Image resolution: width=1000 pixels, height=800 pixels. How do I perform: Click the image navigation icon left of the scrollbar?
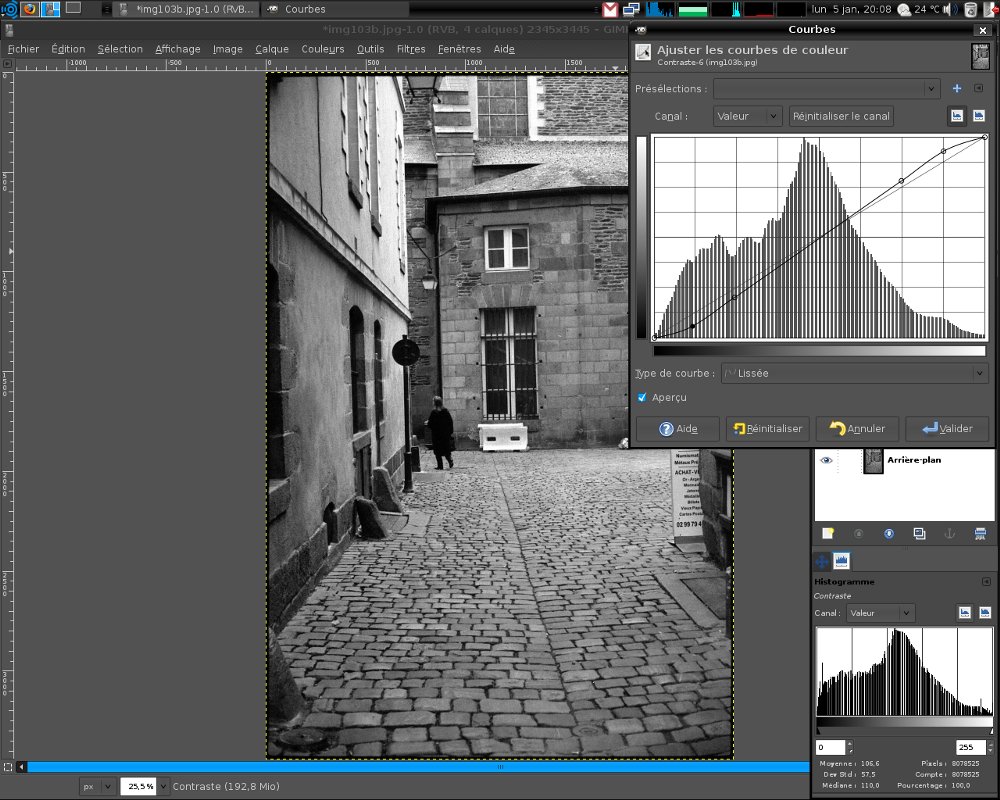click(21, 767)
